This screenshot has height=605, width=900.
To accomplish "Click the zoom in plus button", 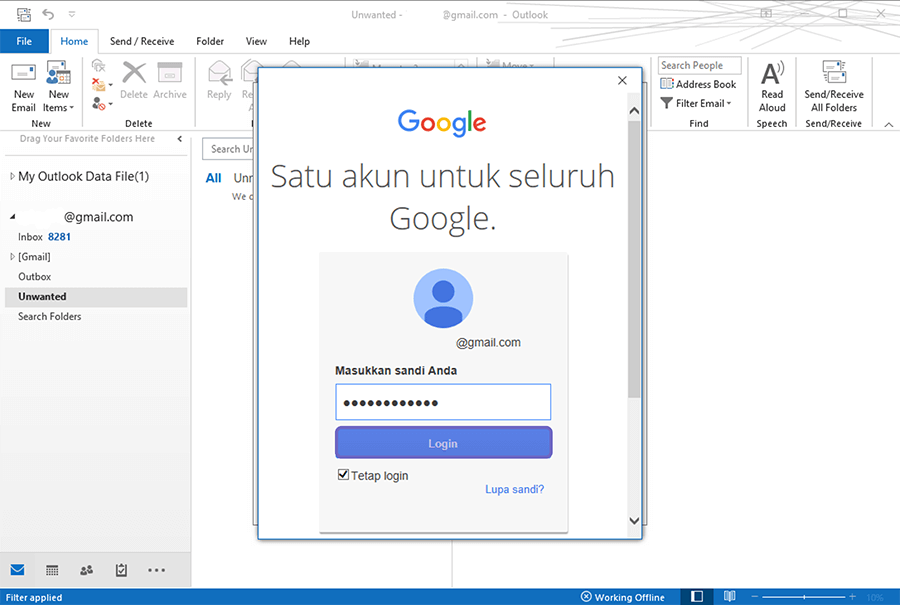I will (x=852, y=597).
